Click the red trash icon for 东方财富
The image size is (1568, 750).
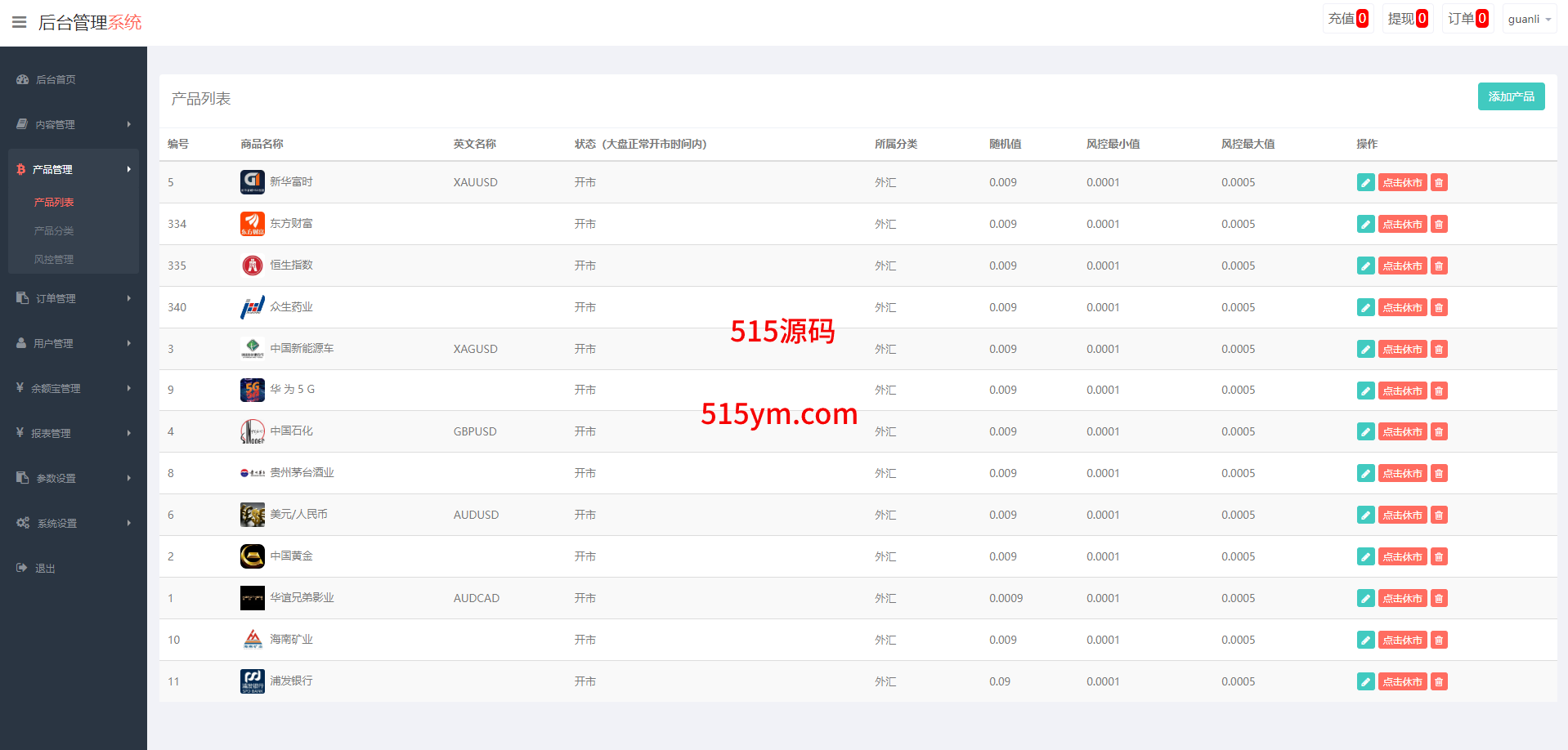1439,224
